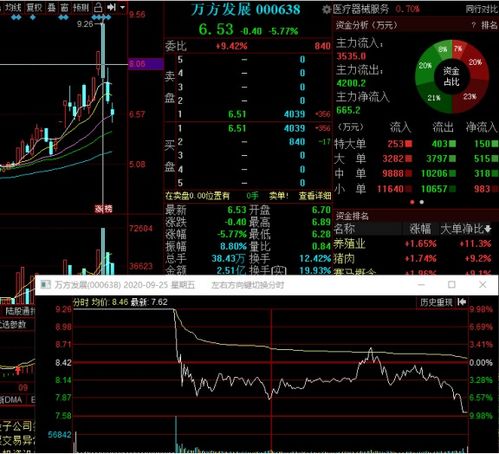Select the 排名 ranking tab
Viewport: 499px width, 454px height.
tap(490, 25)
